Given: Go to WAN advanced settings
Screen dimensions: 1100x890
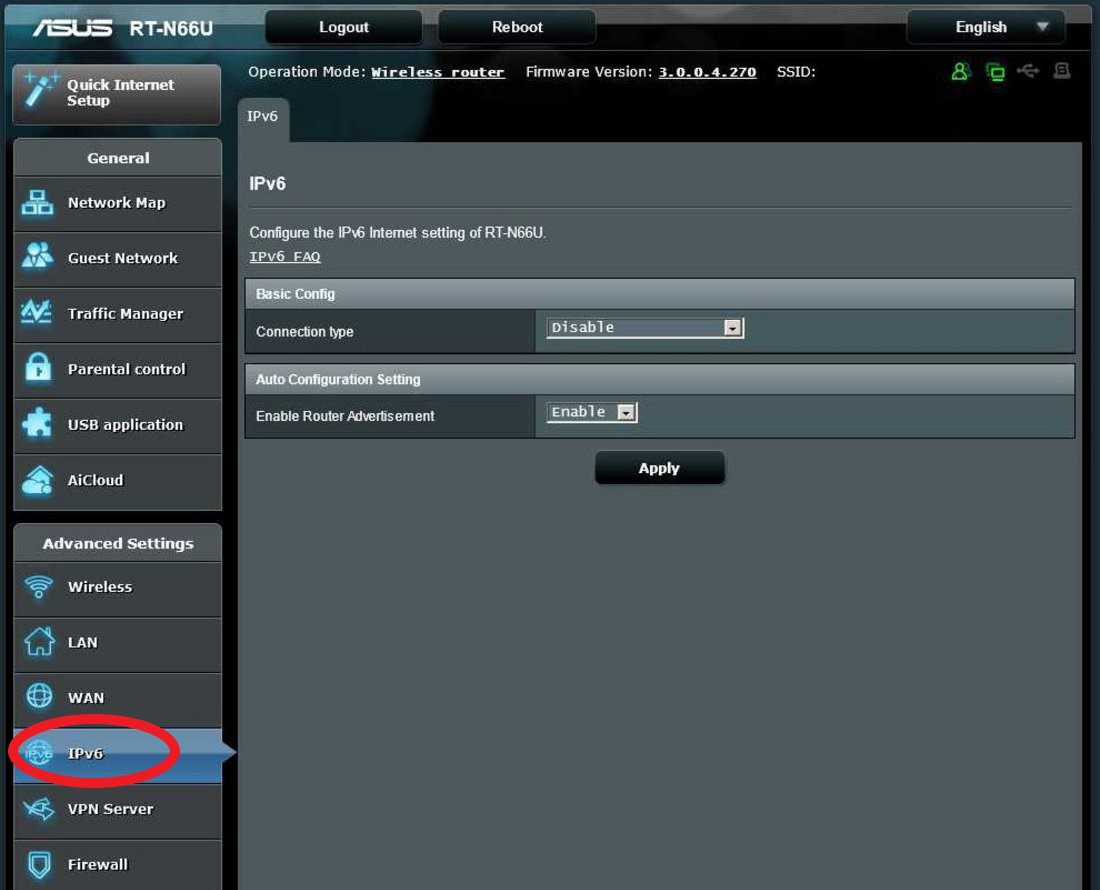Looking at the screenshot, I should coord(117,699).
